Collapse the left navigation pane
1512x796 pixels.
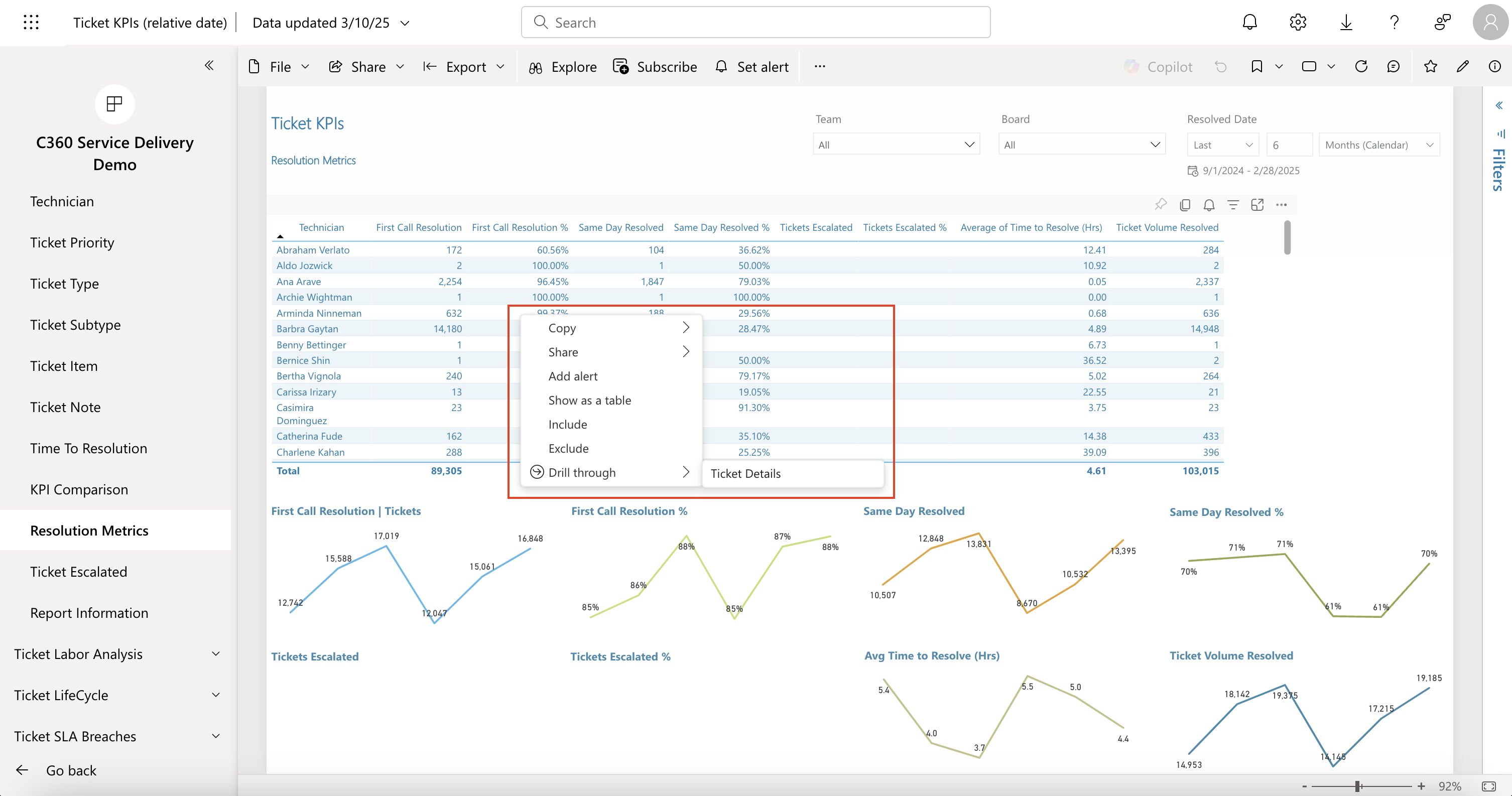click(209, 65)
